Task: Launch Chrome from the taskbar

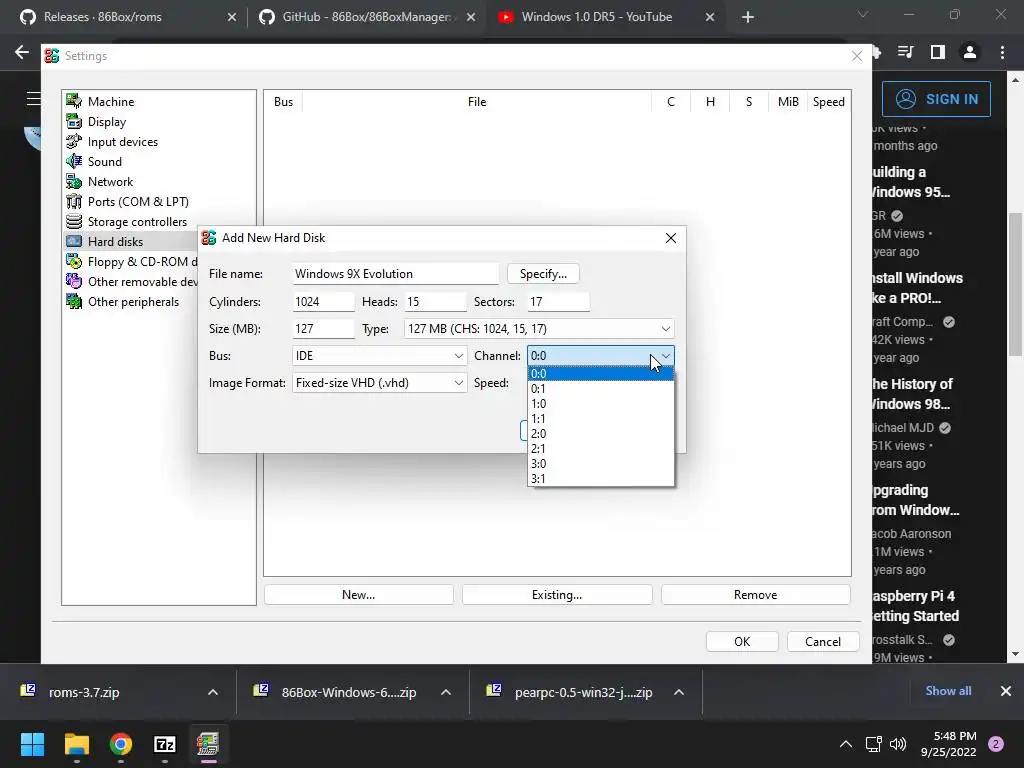Action: click(x=121, y=744)
